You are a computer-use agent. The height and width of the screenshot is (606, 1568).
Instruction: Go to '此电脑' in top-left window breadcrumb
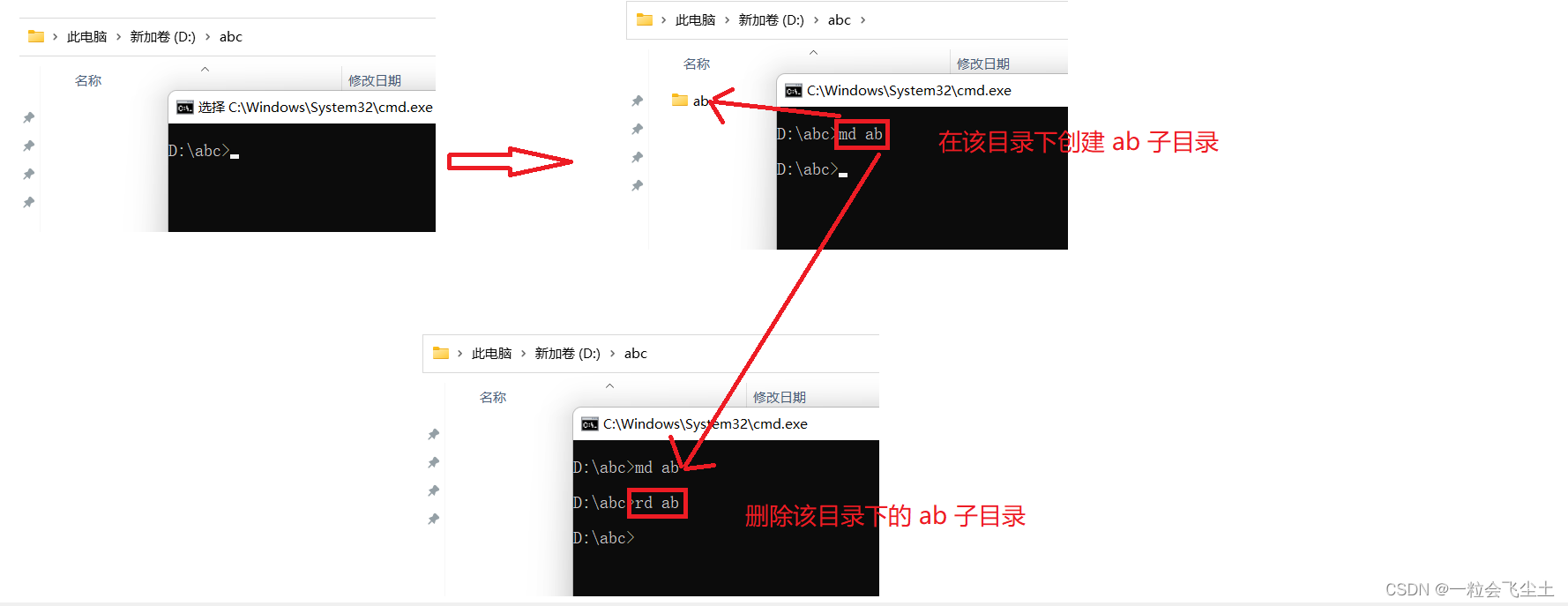[86, 37]
